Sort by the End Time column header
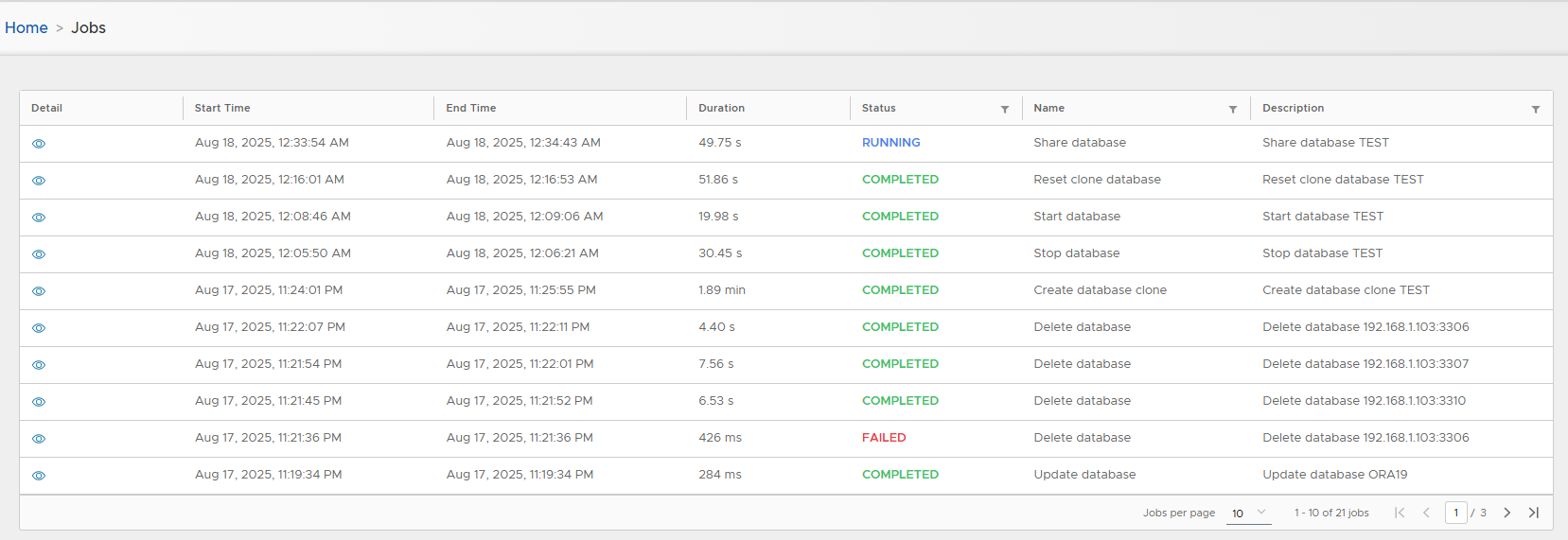The width and height of the screenshot is (1568, 540). coord(471,109)
